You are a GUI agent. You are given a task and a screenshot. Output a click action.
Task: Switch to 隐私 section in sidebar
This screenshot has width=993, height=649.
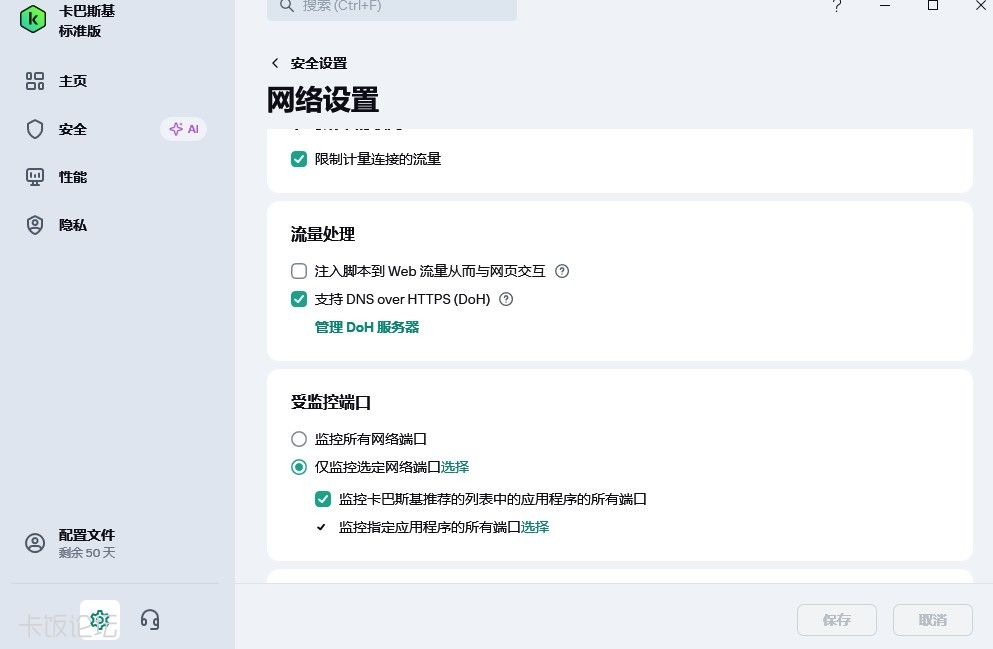[x=73, y=225]
